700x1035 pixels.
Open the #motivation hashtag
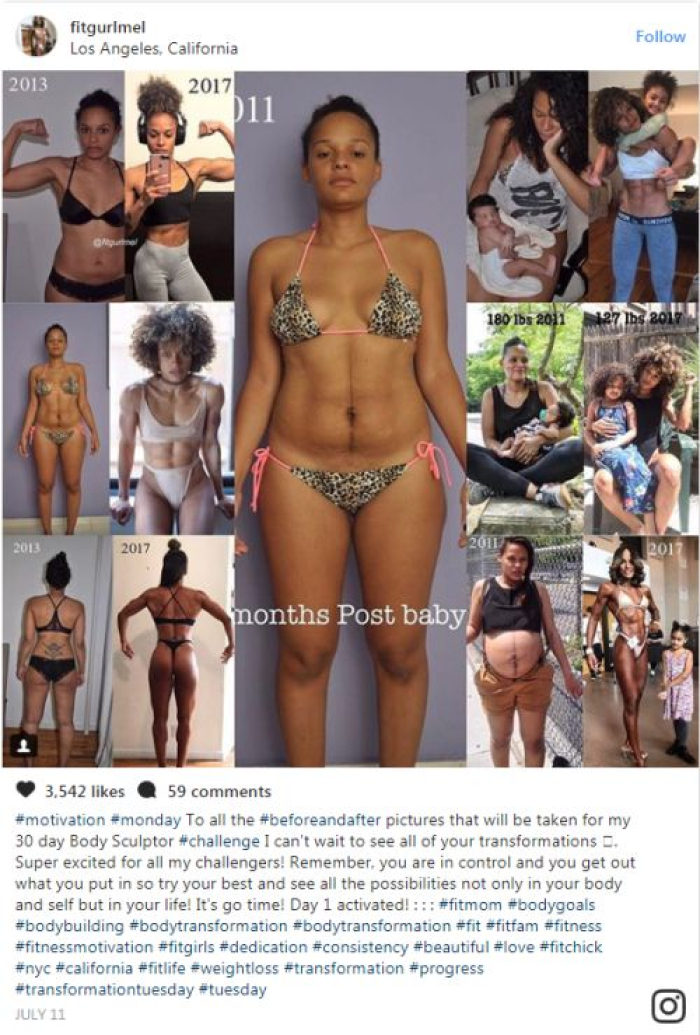(60, 820)
